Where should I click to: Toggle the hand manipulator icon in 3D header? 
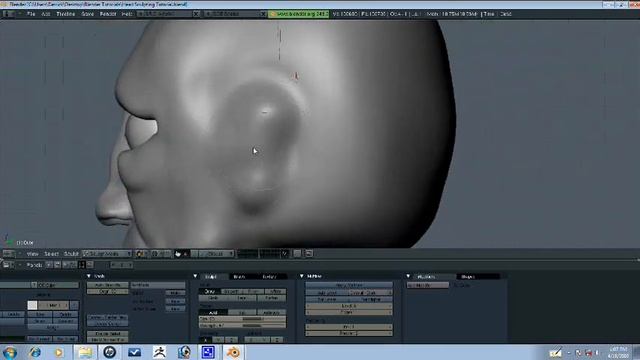pyautogui.click(x=178, y=254)
